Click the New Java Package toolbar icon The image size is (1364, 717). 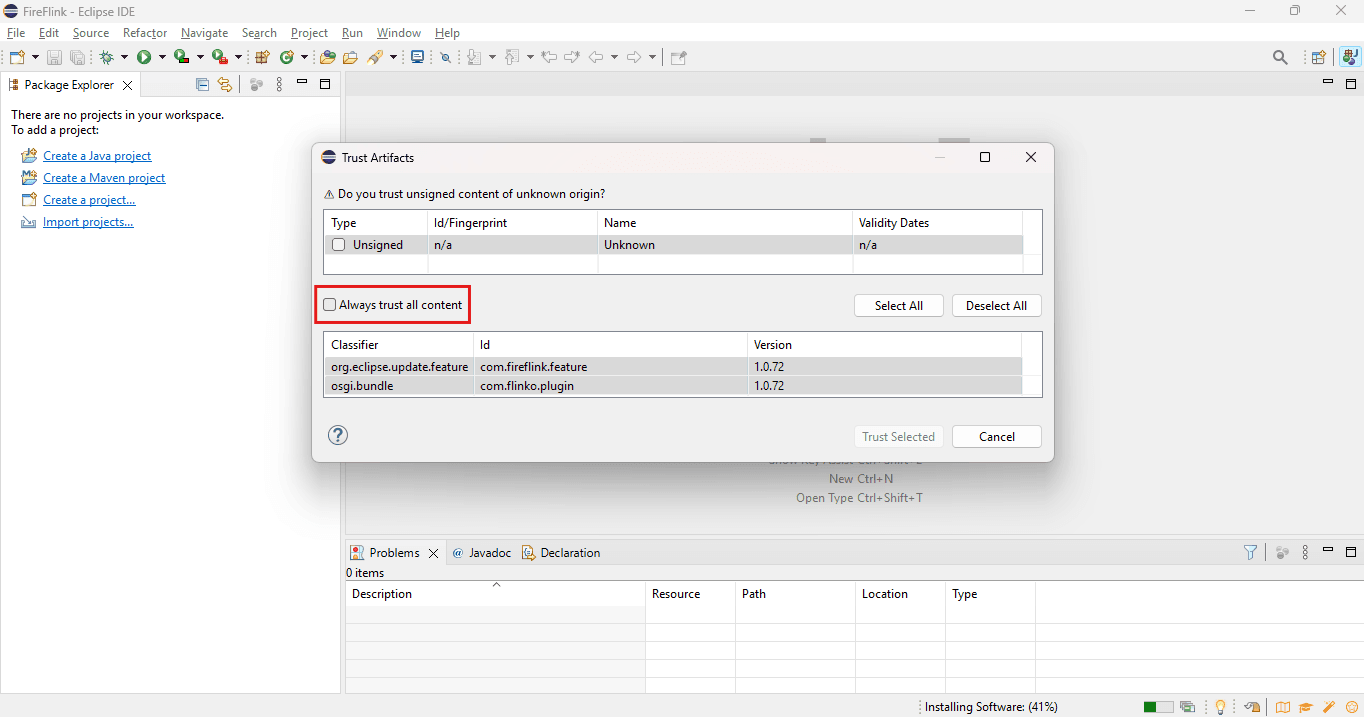coord(263,58)
